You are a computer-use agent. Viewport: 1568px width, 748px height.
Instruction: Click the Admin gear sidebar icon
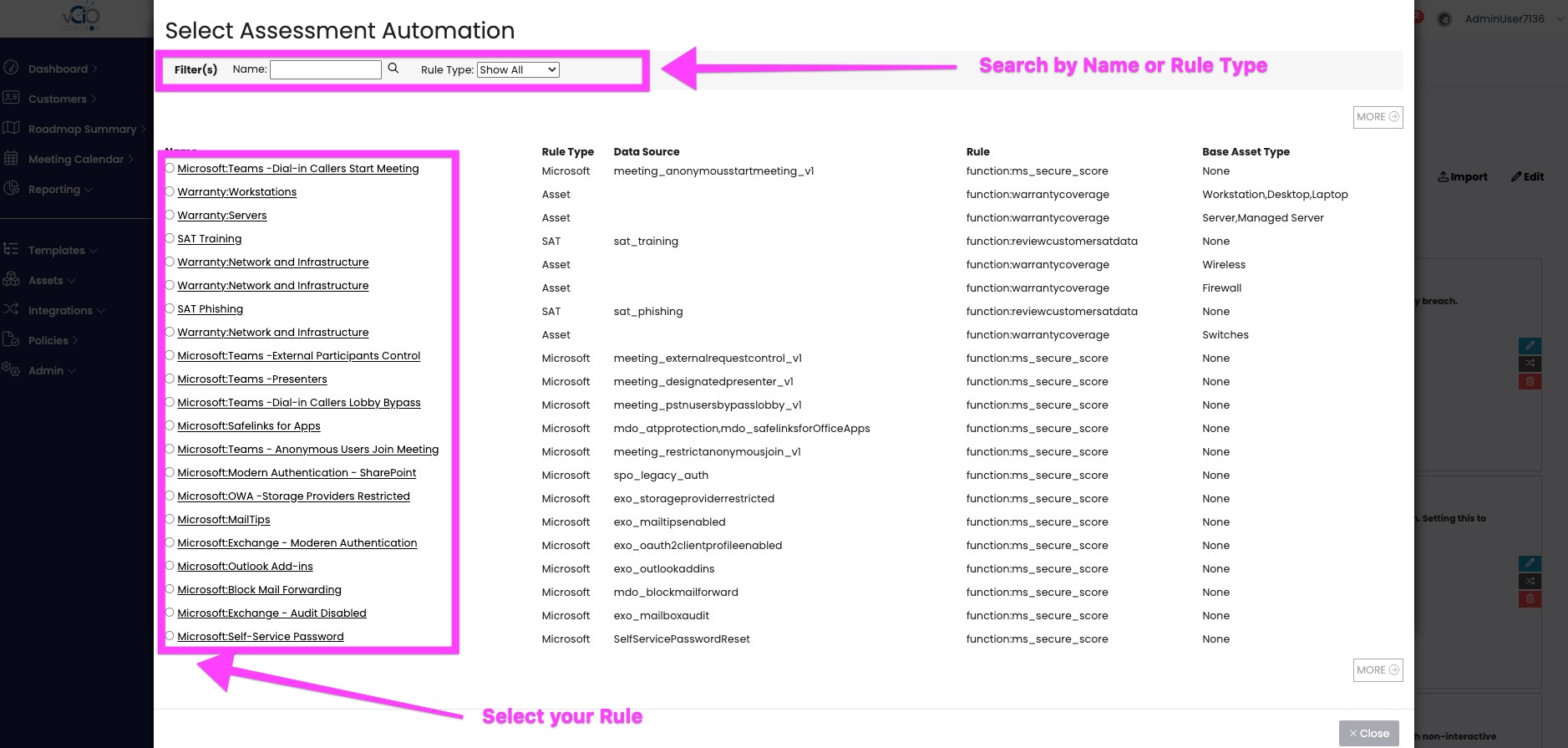(12, 369)
